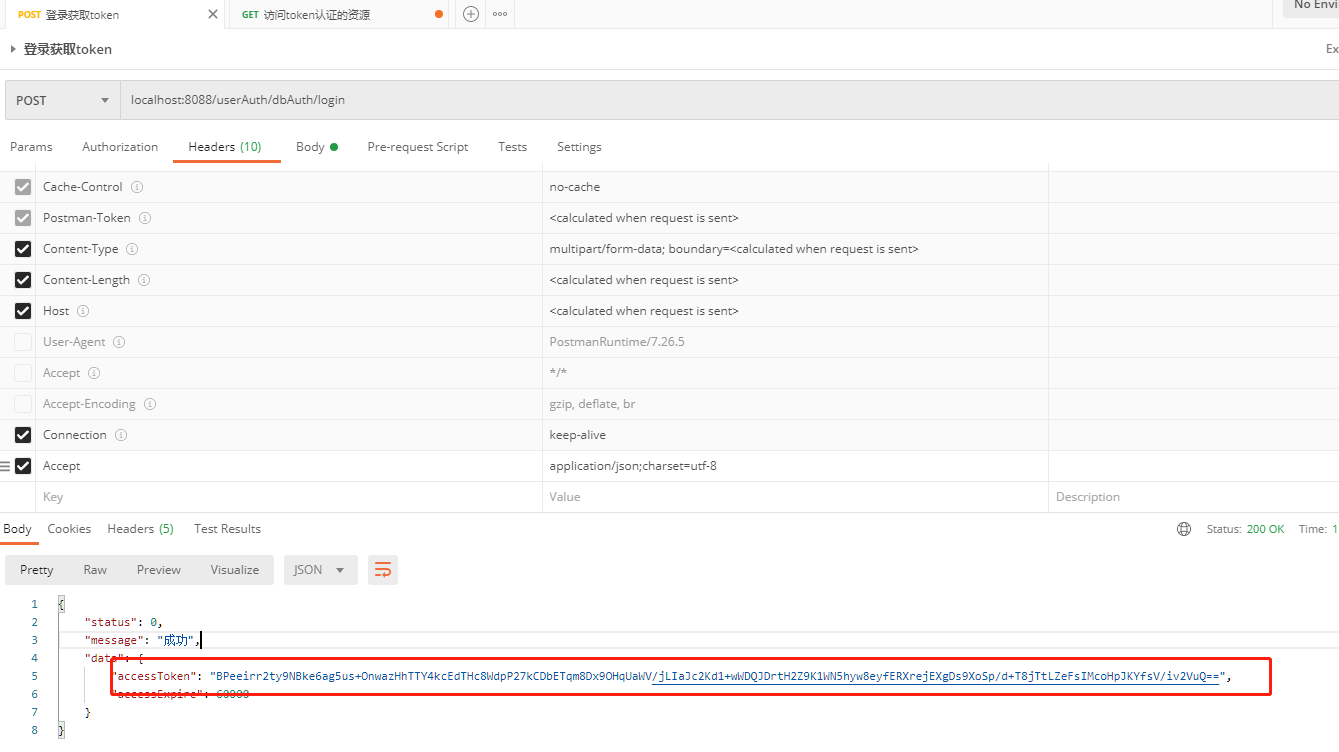
Task: Click the info icon next to Content-Length
Action: pyautogui.click(x=144, y=280)
